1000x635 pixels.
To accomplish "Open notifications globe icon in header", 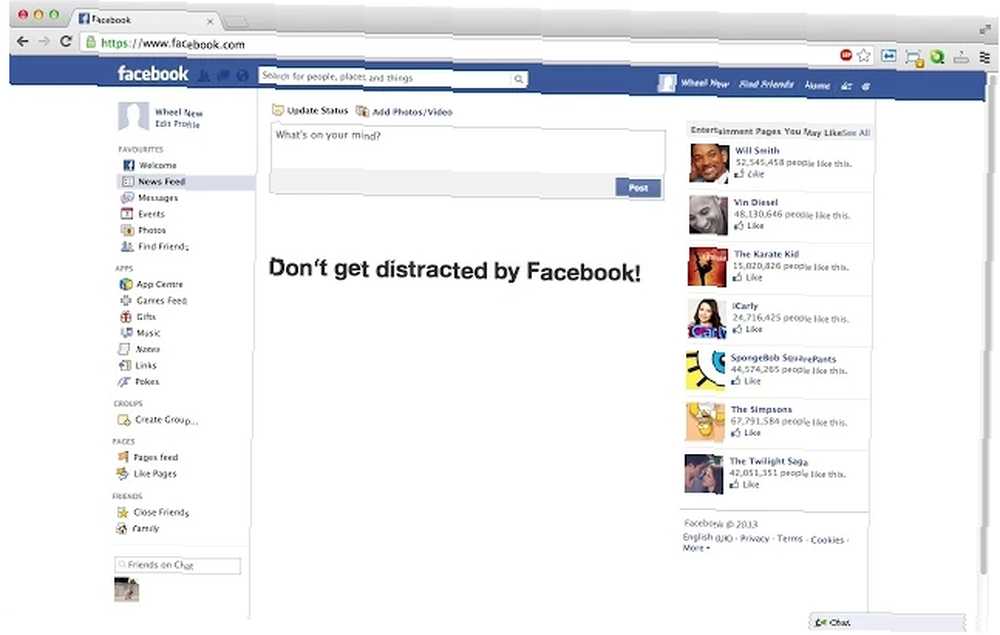I will point(242,75).
